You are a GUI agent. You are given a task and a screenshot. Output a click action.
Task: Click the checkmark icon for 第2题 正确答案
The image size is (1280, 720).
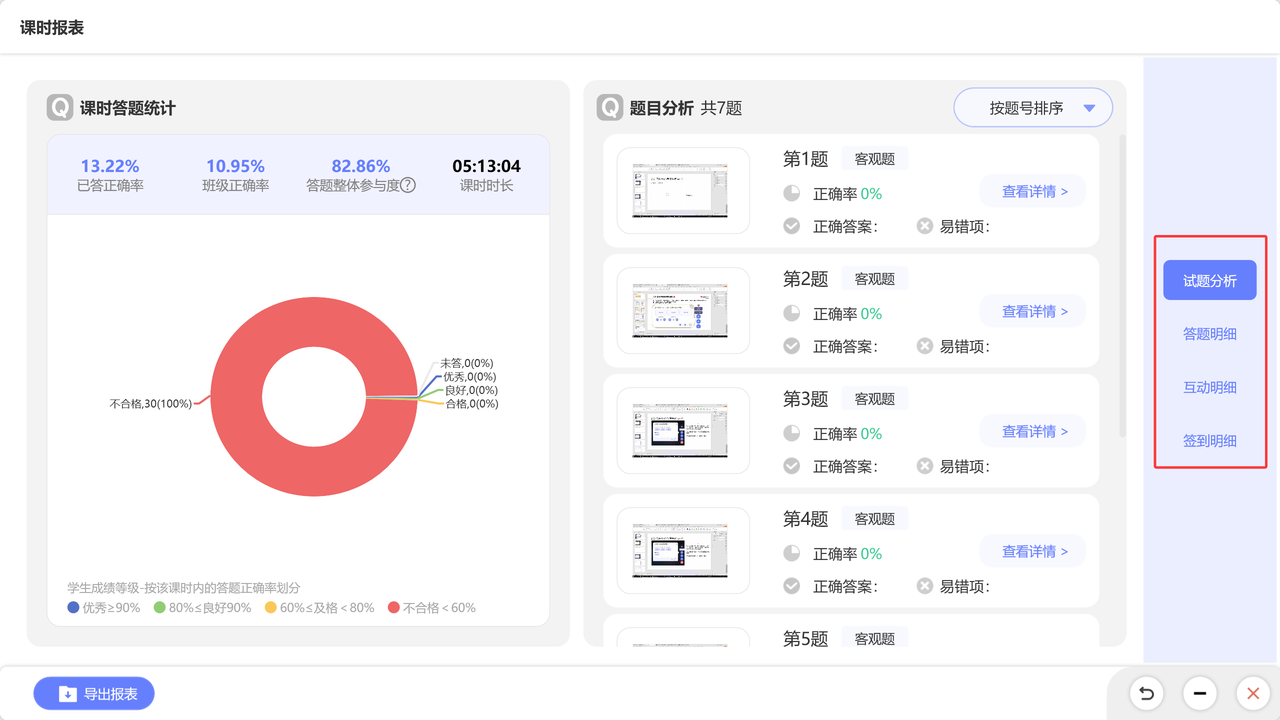(792, 346)
